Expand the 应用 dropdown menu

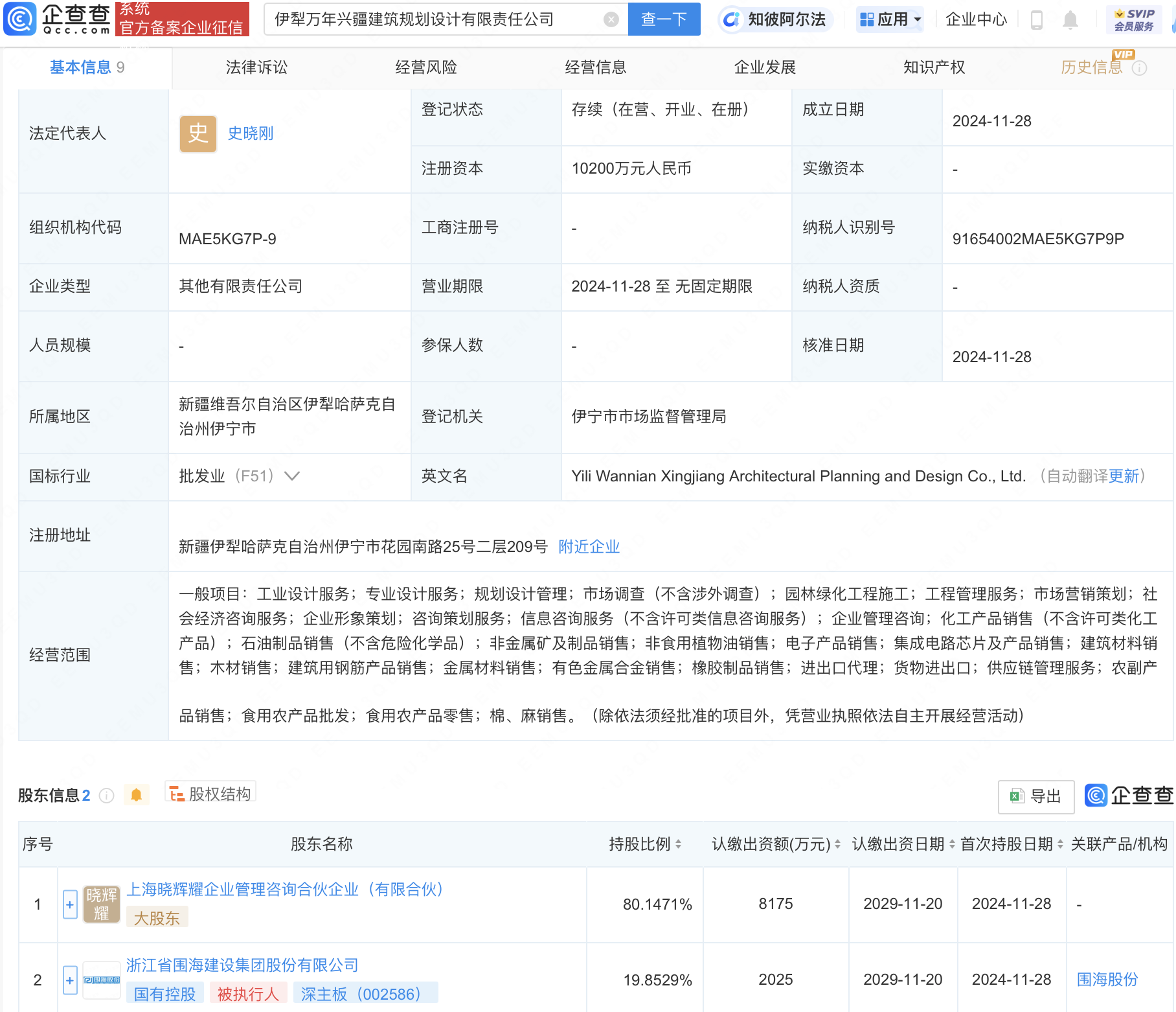(890, 19)
